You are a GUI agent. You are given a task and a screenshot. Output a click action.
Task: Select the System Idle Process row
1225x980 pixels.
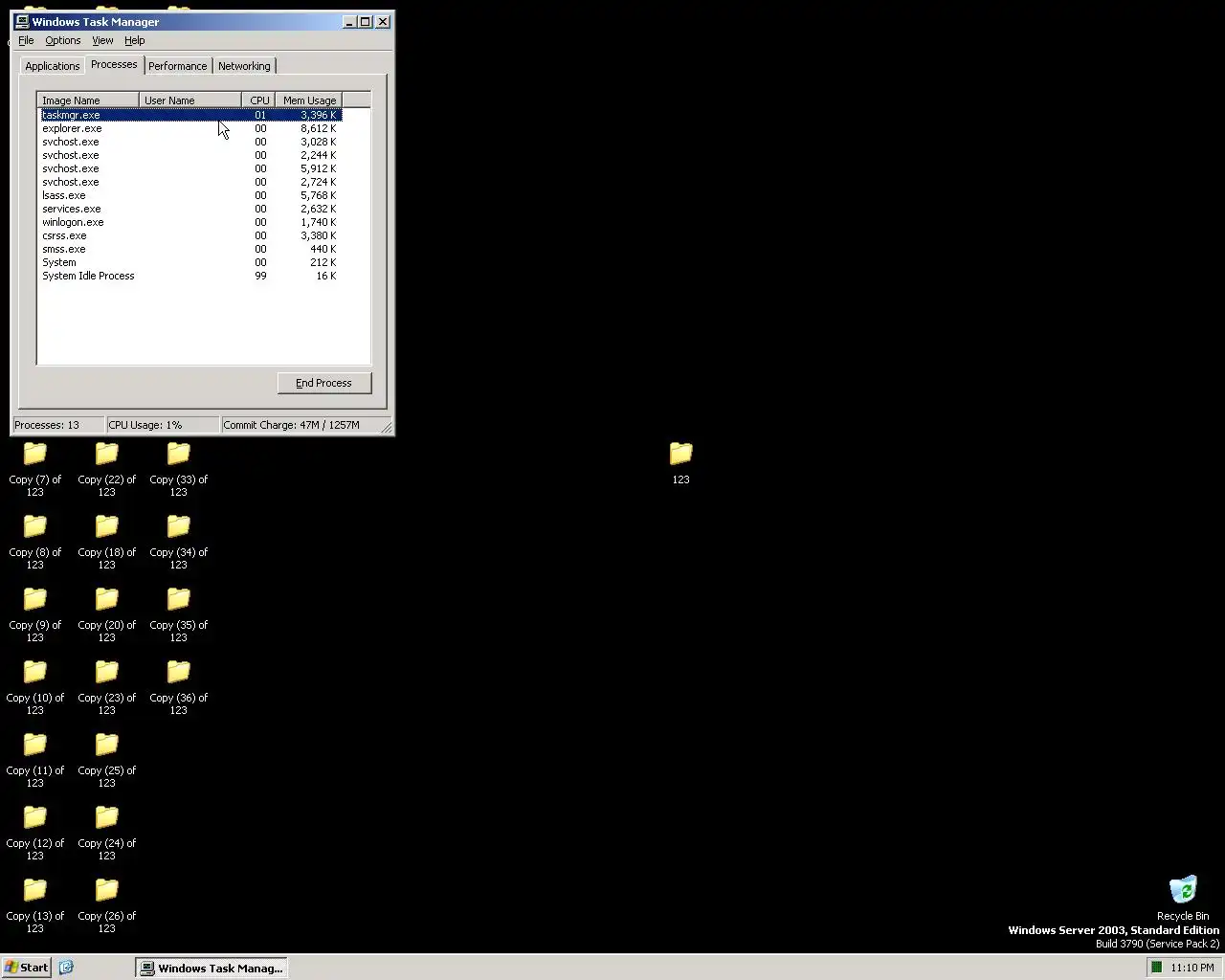coord(189,276)
